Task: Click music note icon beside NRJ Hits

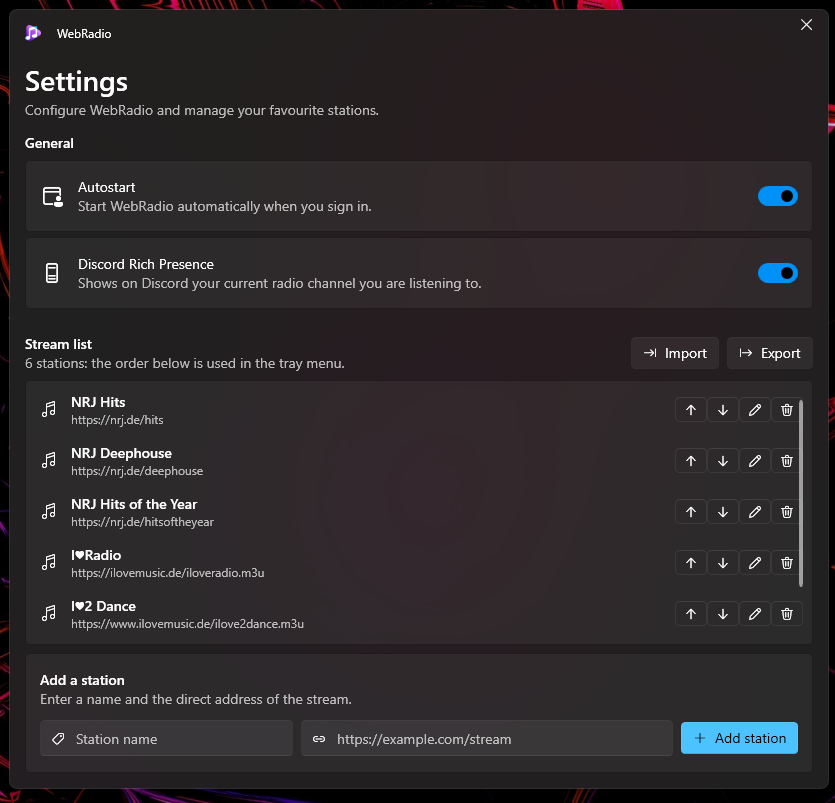Action: (49, 409)
